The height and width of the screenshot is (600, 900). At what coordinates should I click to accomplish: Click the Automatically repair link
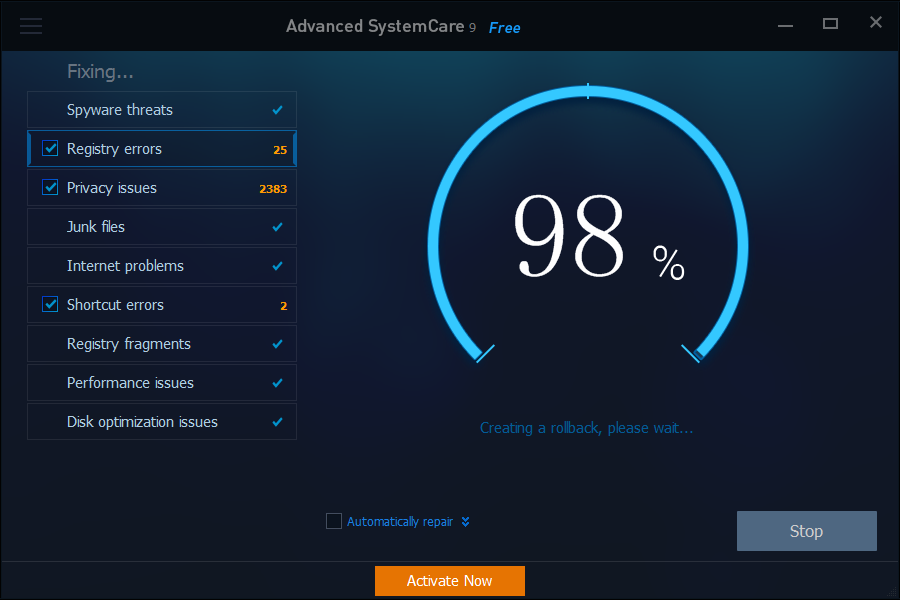(x=399, y=521)
